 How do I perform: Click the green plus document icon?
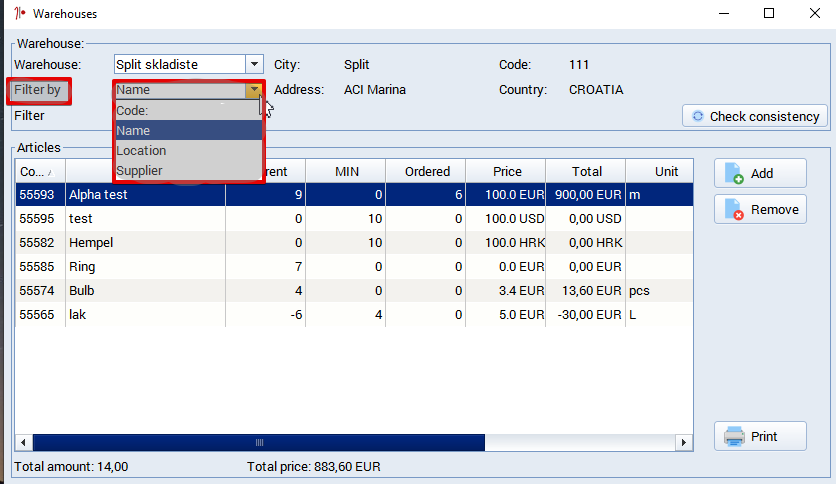(x=734, y=173)
